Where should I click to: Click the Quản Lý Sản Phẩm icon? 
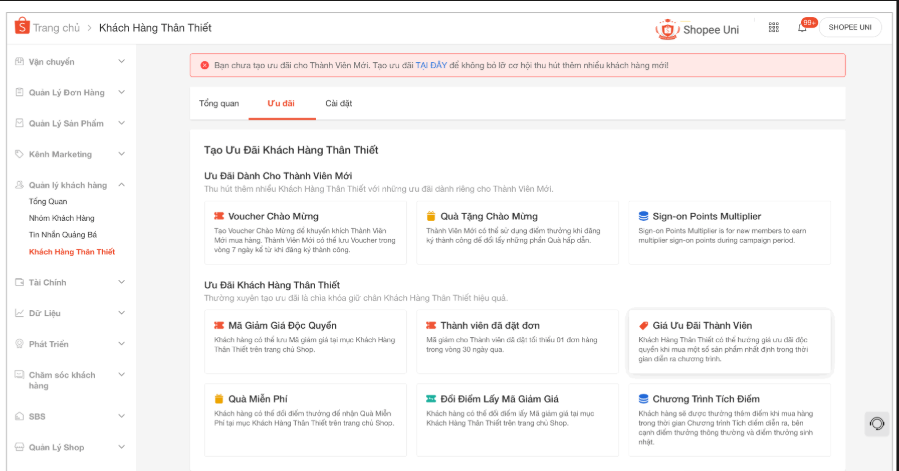pyautogui.click(x=19, y=123)
